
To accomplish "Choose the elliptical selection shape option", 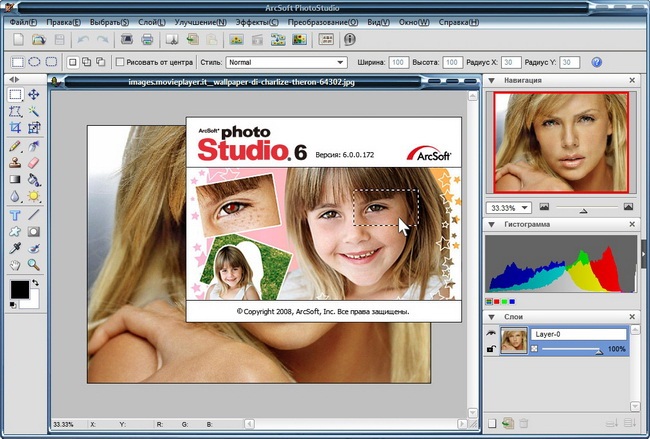I will coord(34,62).
